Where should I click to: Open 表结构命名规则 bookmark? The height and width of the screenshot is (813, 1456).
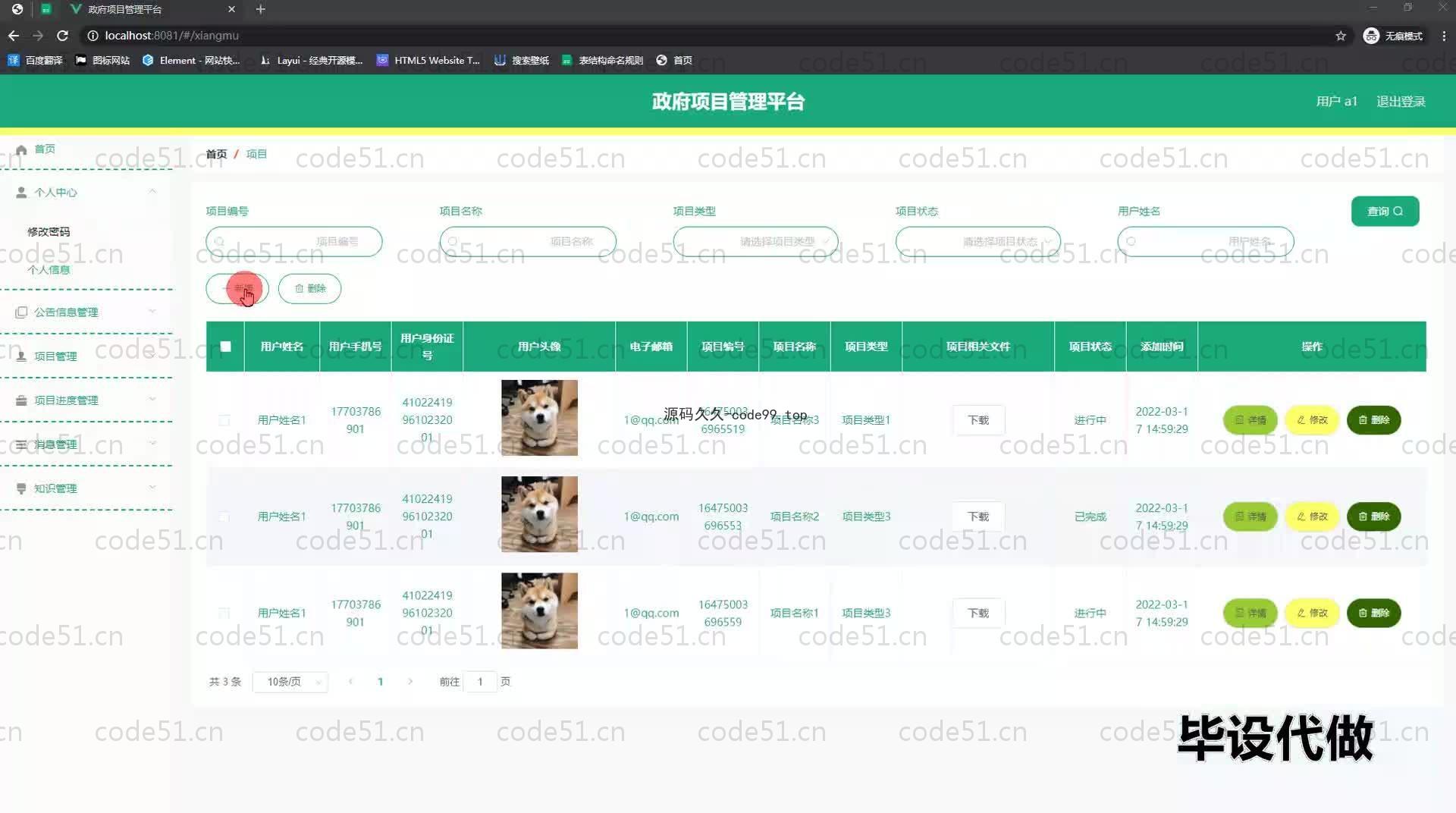click(602, 60)
